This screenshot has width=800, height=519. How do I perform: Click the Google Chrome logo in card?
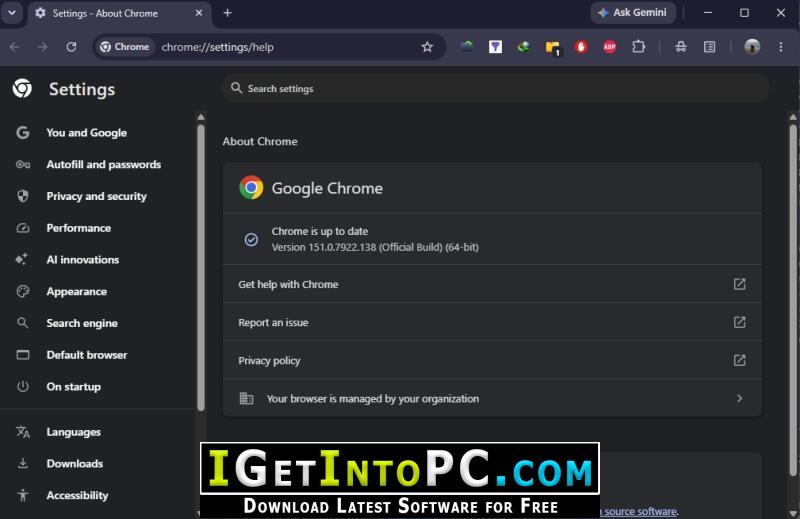[251, 187]
